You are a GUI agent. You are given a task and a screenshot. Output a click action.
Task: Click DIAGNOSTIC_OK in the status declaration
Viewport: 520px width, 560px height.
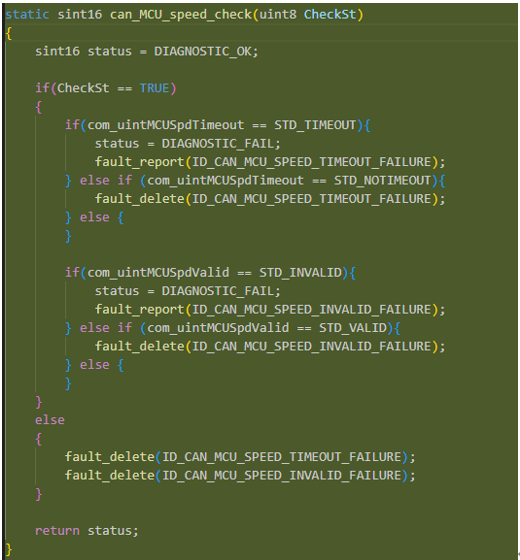point(203,51)
